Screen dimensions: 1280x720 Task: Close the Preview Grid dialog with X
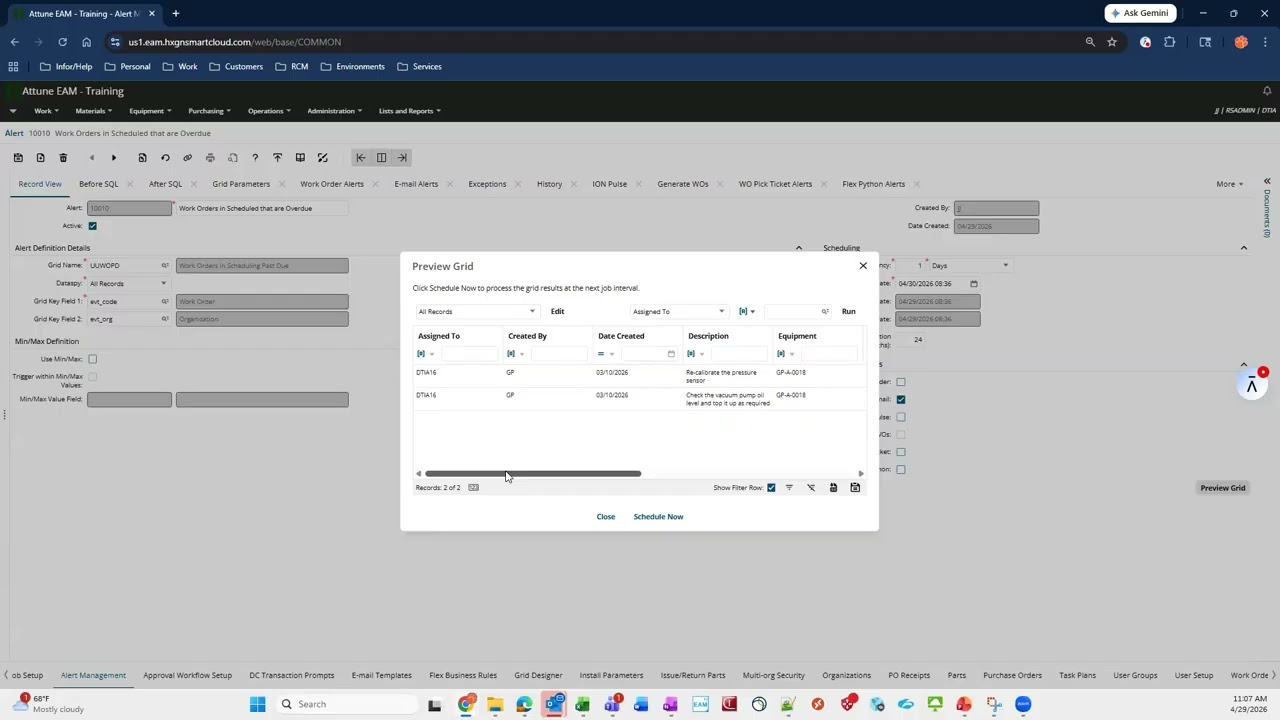tap(863, 266)
